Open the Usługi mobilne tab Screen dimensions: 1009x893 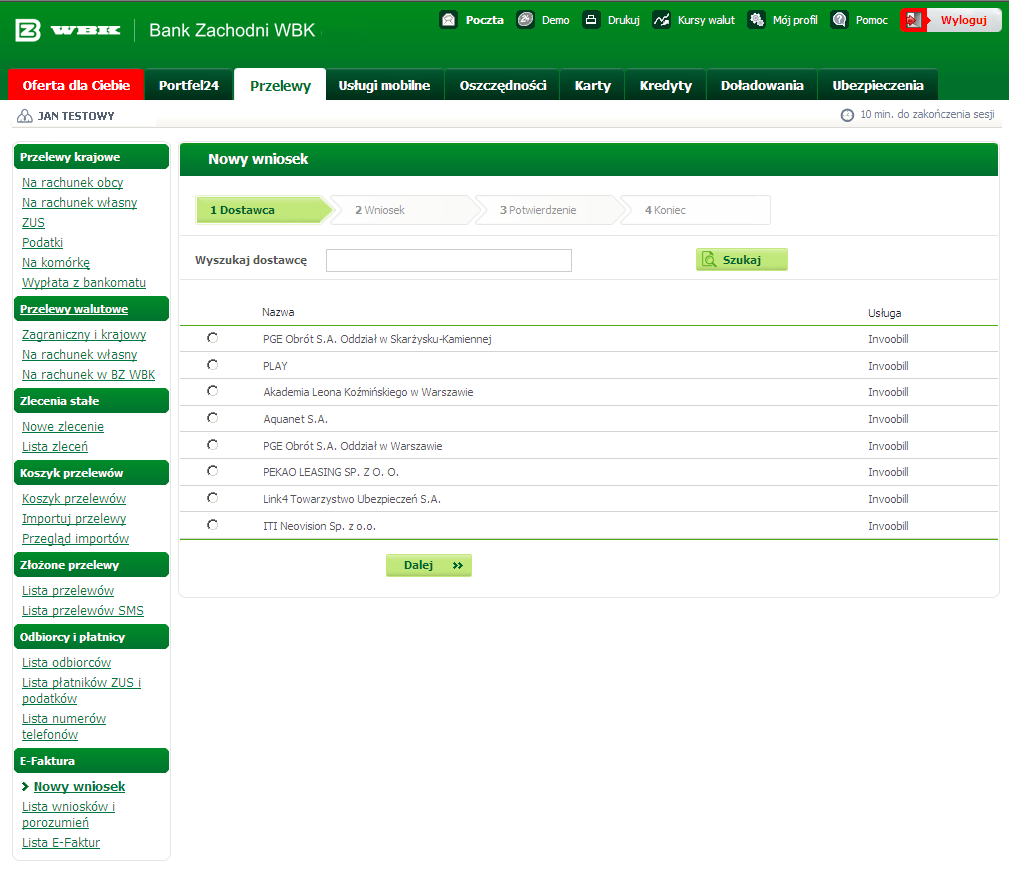[384, 85]
